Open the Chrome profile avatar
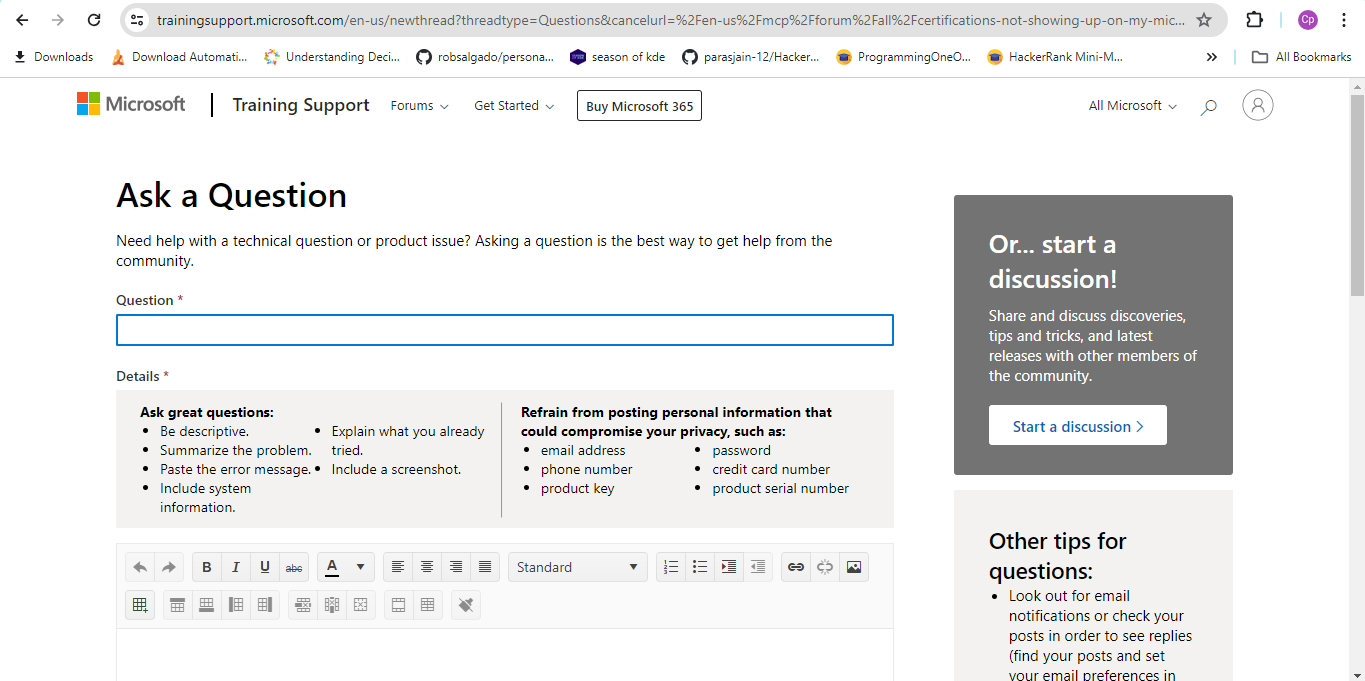1365x681 pixels. [x=1307, y=20]
